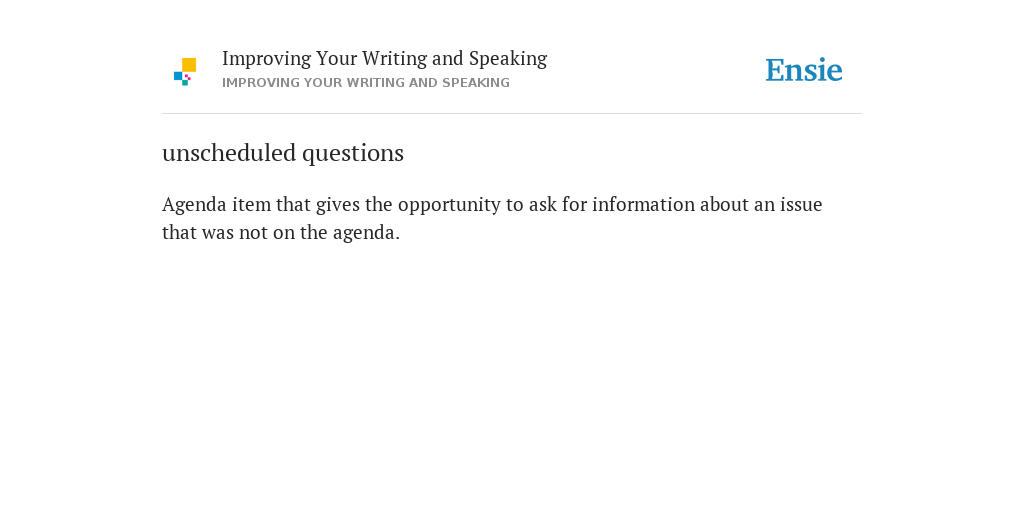Click the word 'unscheduled' in the heading
Image resolution: width=1024 pixels, height=512 pixels.
coord(229,153)
